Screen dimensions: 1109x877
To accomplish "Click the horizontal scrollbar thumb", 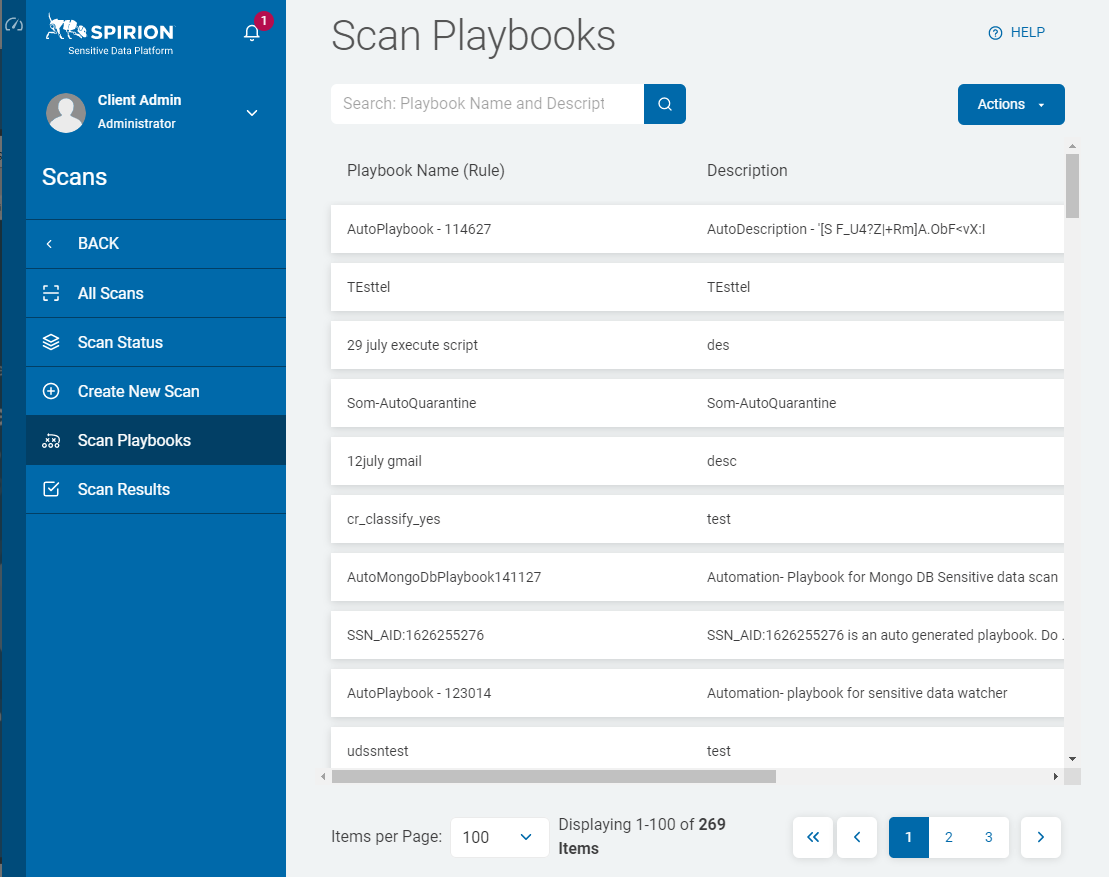I will [554, 777].
